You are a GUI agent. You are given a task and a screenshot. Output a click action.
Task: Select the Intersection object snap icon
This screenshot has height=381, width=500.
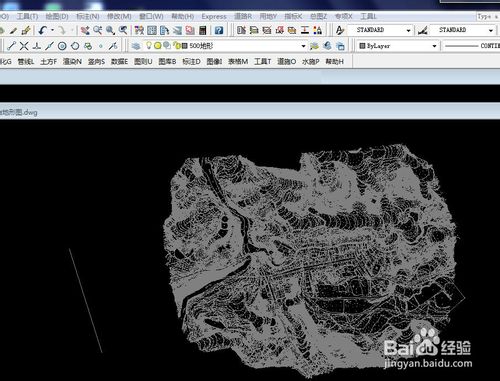click(24, 46)
